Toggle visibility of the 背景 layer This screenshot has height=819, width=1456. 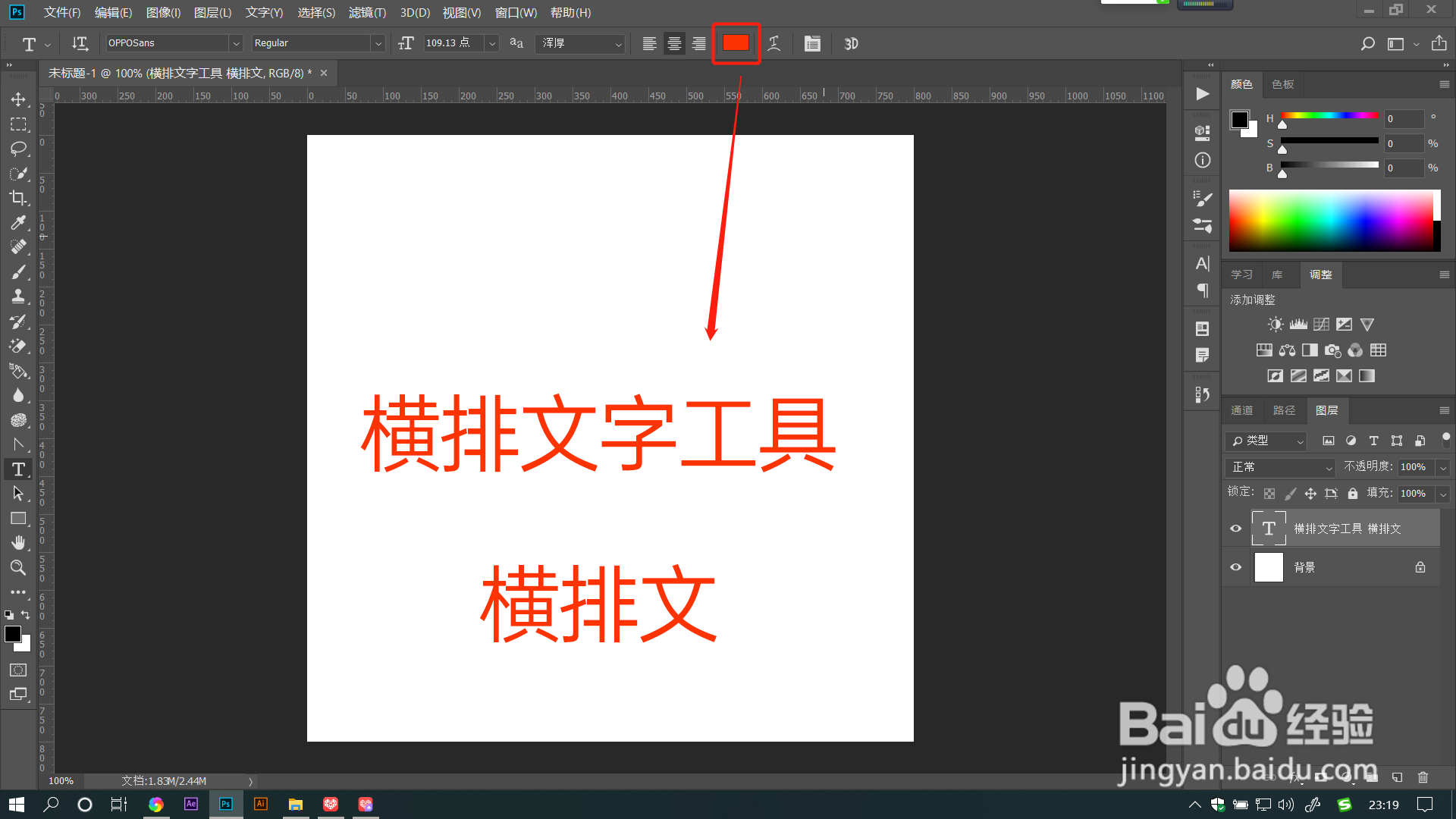point(1236,567)
